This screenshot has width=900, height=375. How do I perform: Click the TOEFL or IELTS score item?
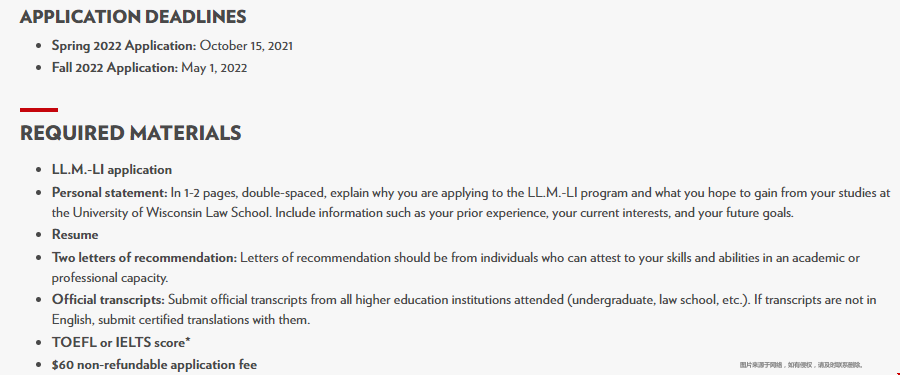pos(121,342)
